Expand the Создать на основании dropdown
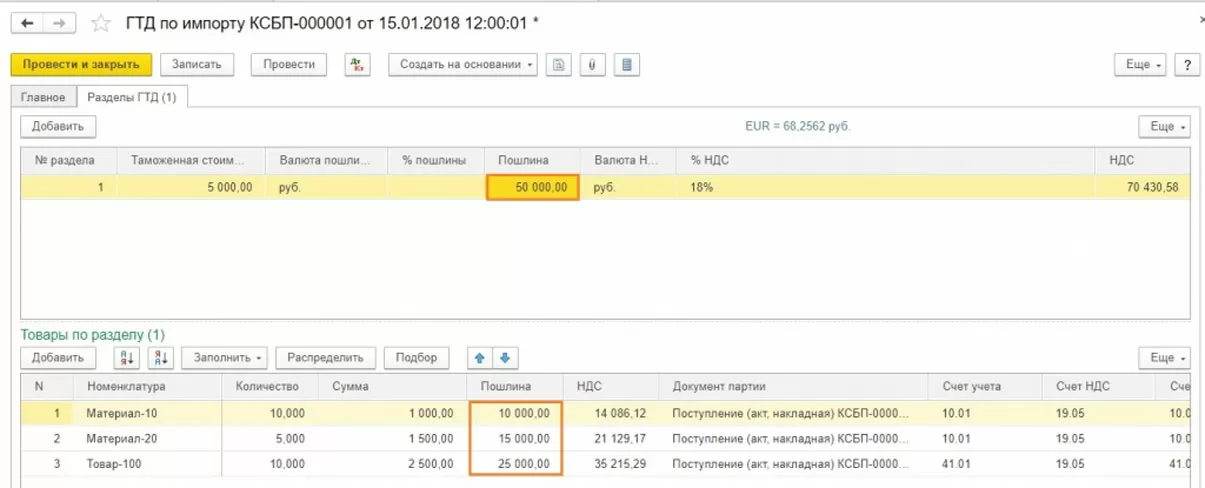Image resolution: width=1205 pixels, height=488 pixels. pyautogui.click(x=463, y=64)
